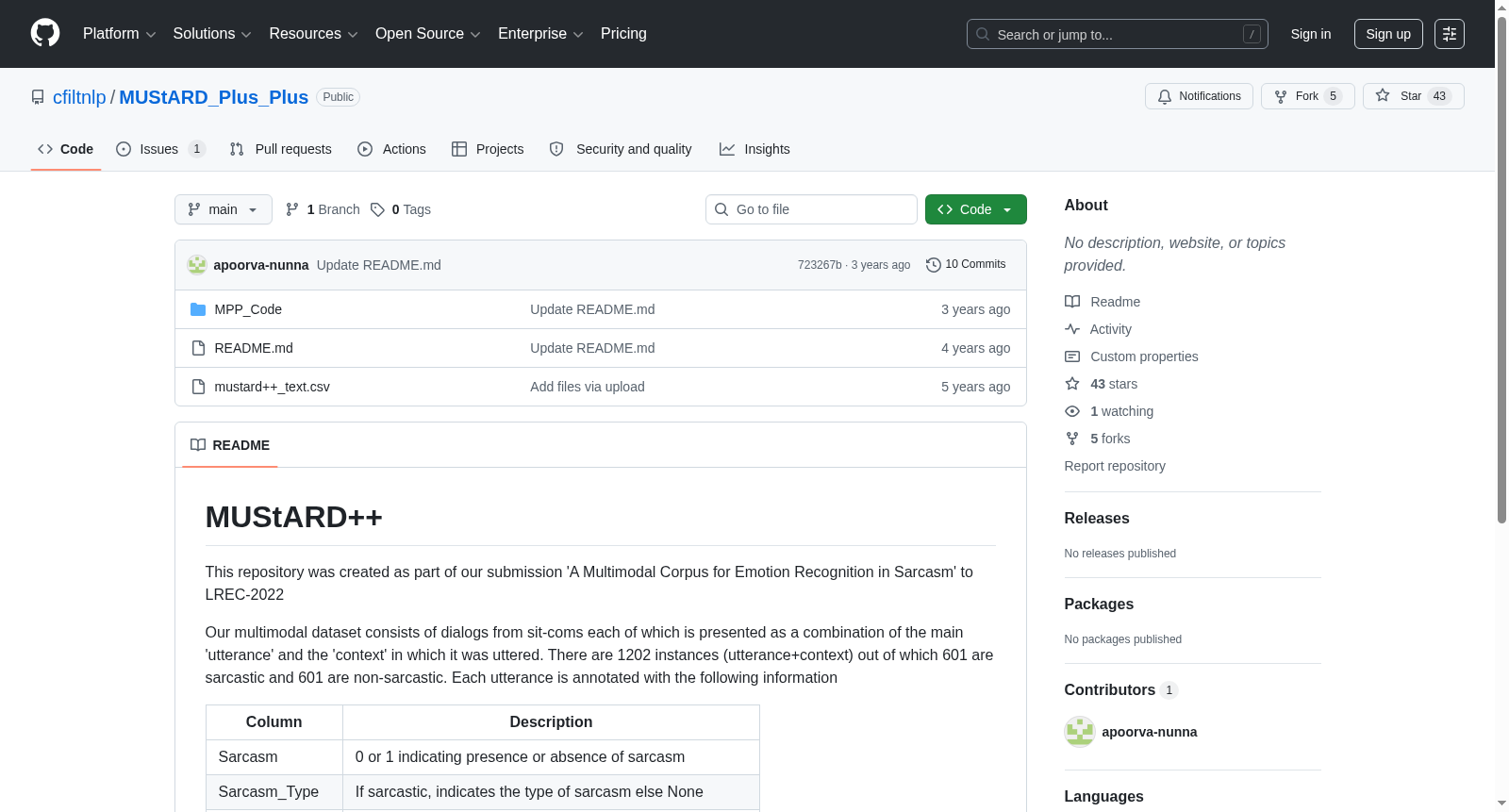
Task: Open the green Code dropdown button
Action: click(x=976, y=209)
